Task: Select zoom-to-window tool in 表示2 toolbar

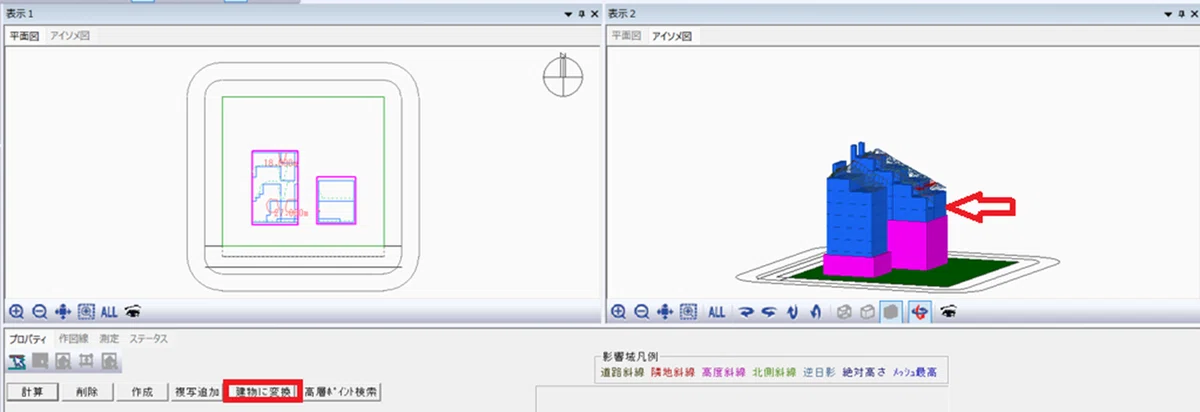Action: point(690,311)
